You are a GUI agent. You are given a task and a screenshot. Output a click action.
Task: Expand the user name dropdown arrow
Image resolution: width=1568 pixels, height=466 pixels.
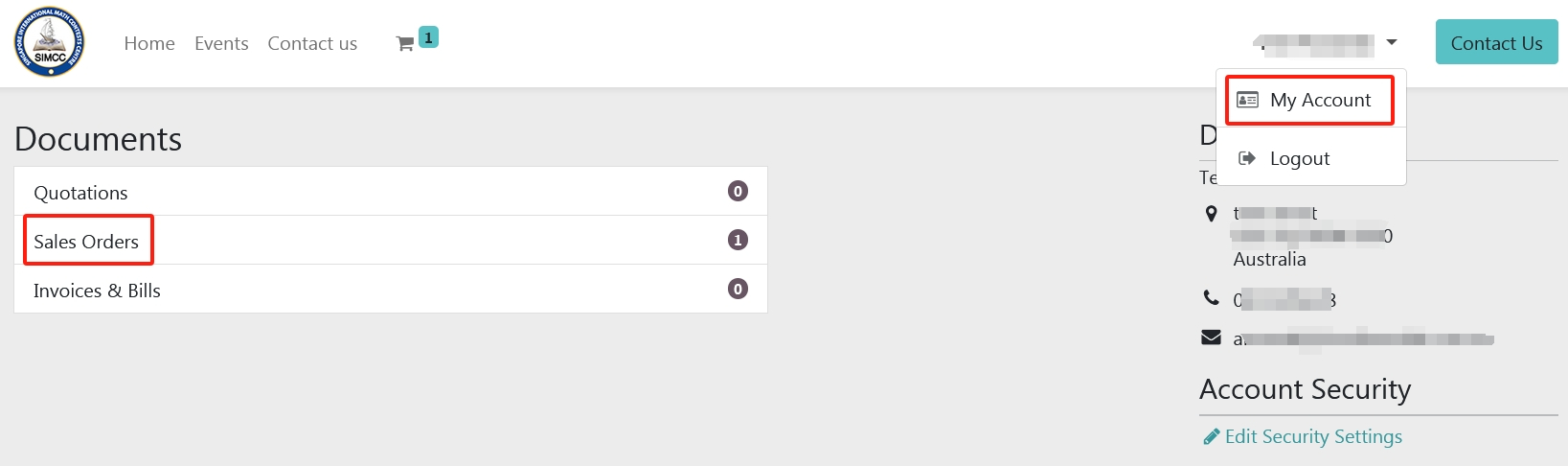1392,42
